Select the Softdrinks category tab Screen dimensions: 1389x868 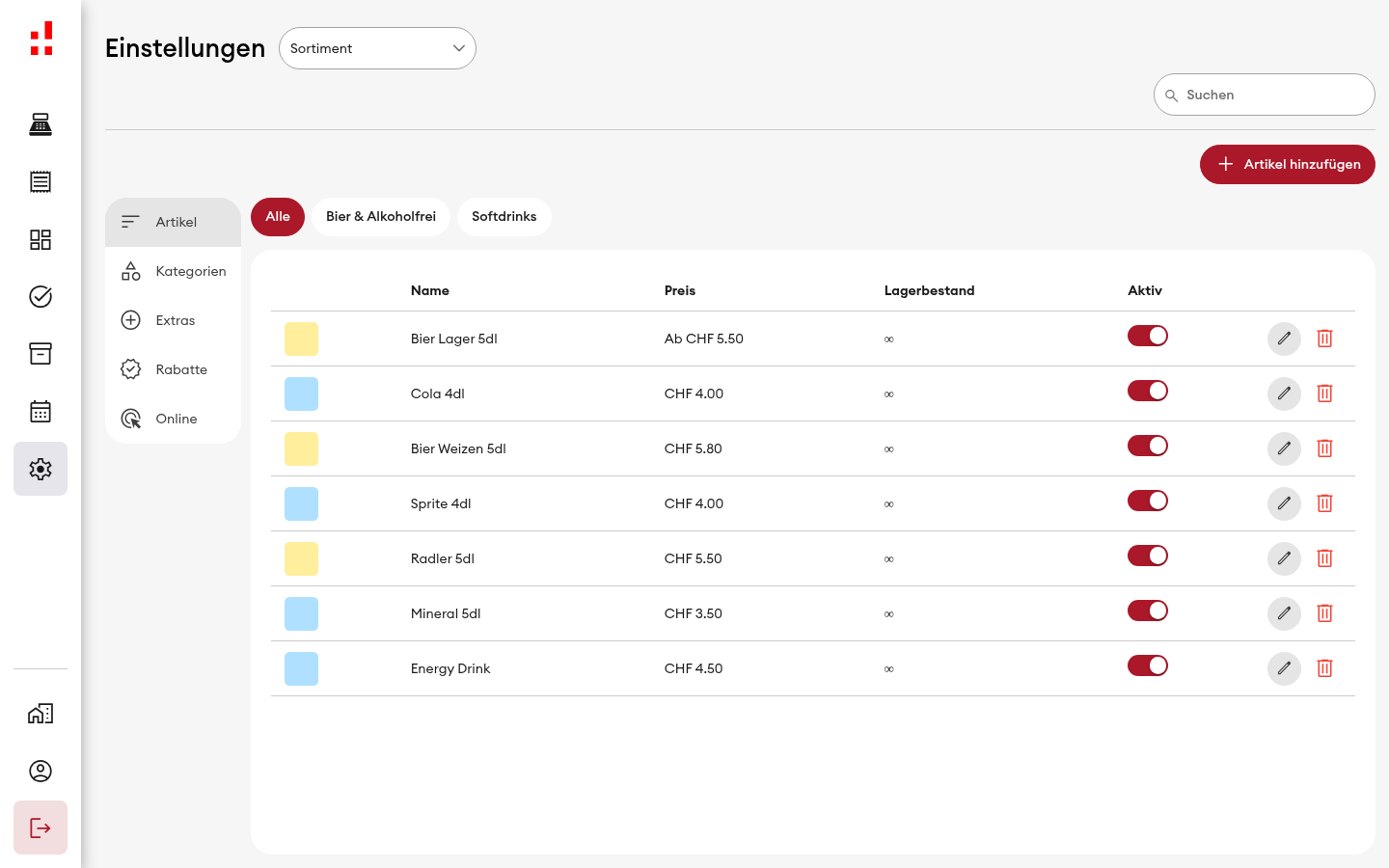504,217
